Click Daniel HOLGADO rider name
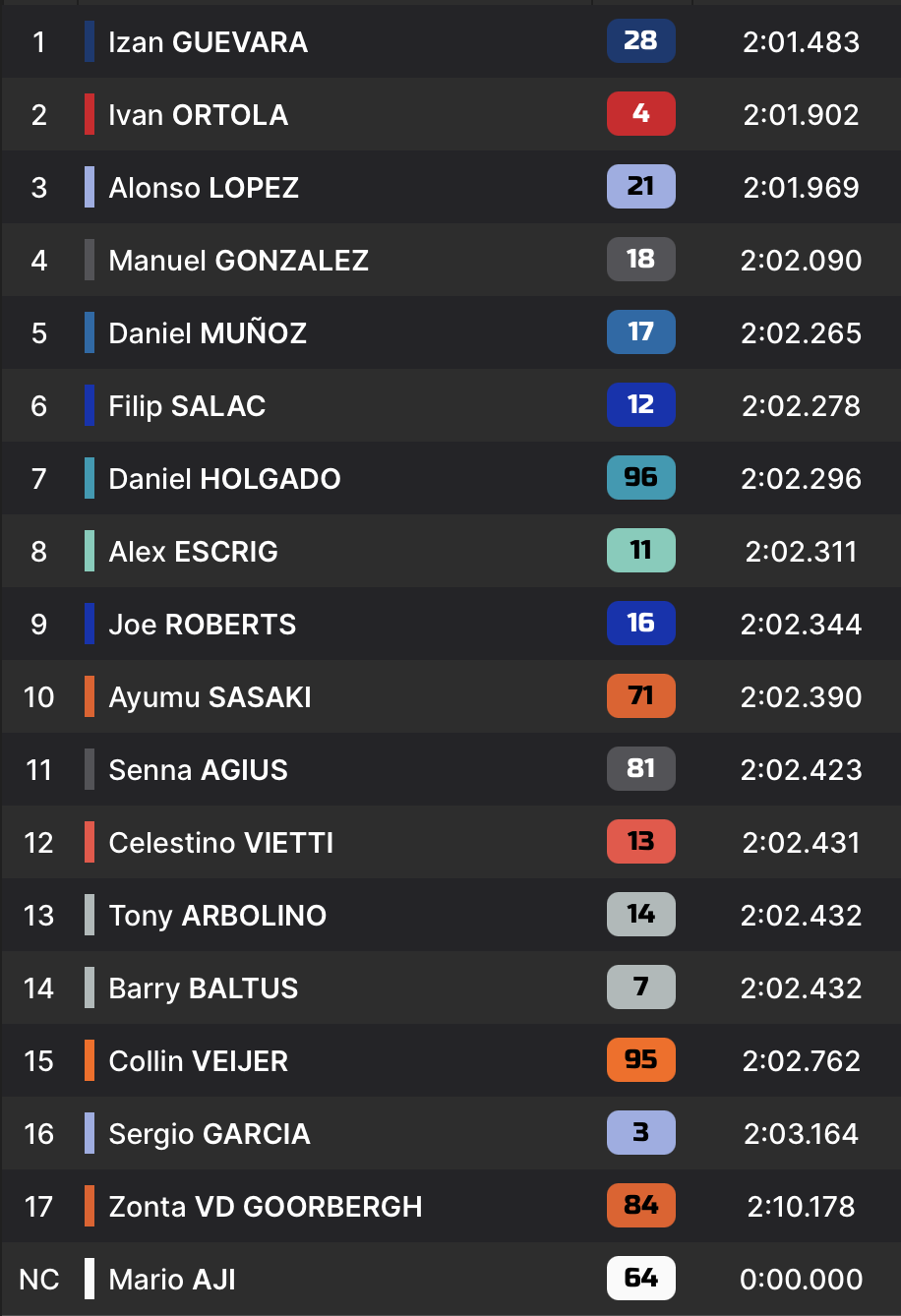 point(224,479)
